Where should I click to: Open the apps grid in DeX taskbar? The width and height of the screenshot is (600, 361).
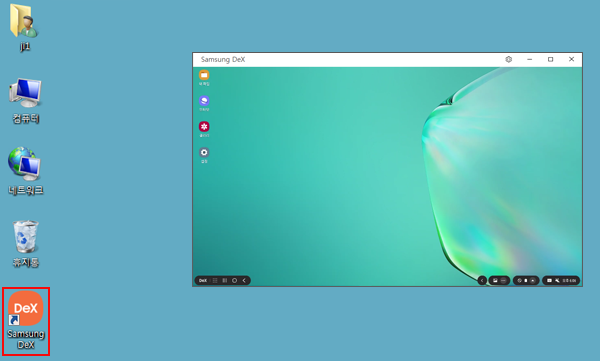[215, 281]
